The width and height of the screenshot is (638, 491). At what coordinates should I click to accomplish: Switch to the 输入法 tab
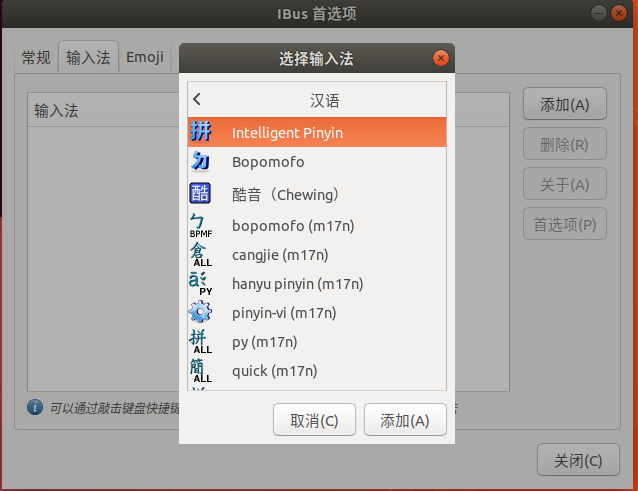coord(88,57)
